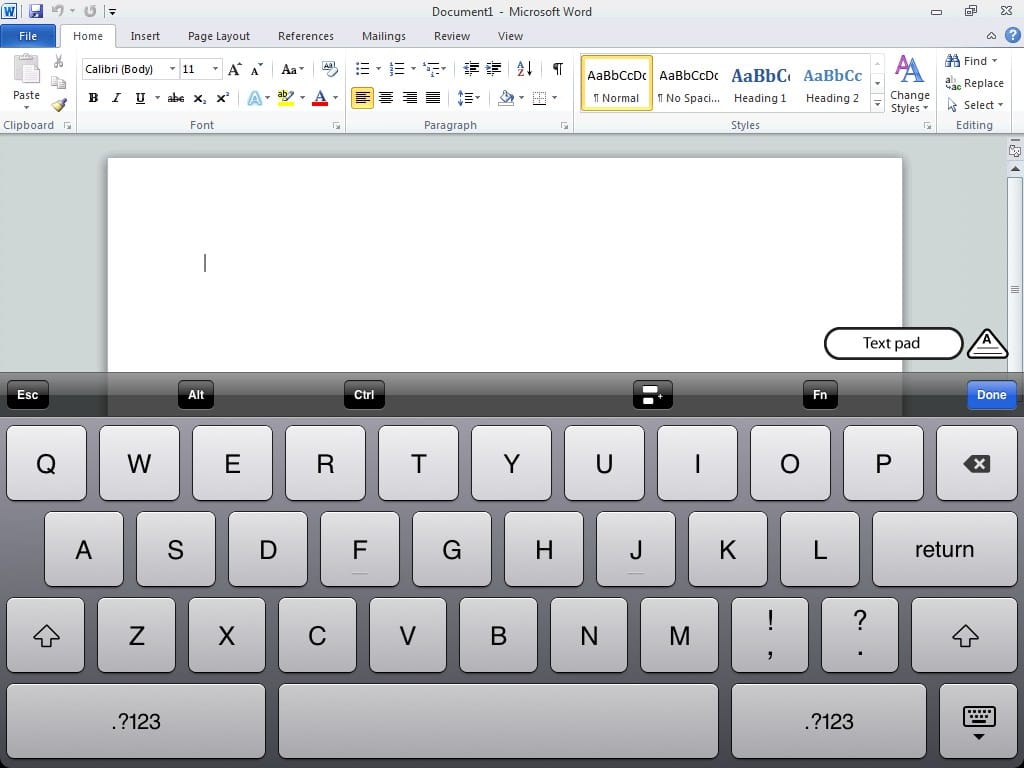1024x768 pixels.
Task: Toggle Italic formatting
Action: tap(116, 98)
